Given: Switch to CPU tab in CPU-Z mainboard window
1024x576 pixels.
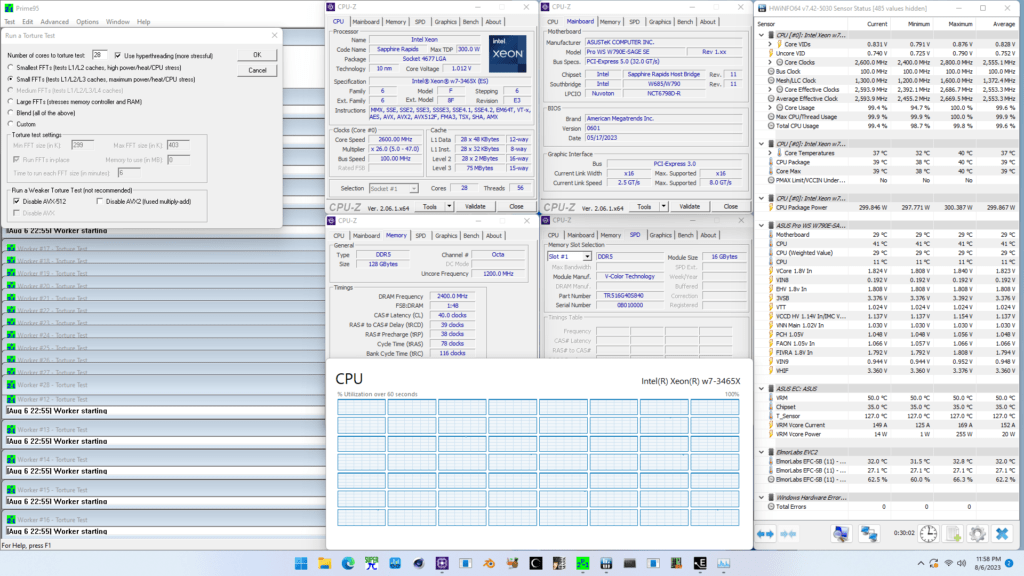Looking at the screenshot, I should [552, 22].
